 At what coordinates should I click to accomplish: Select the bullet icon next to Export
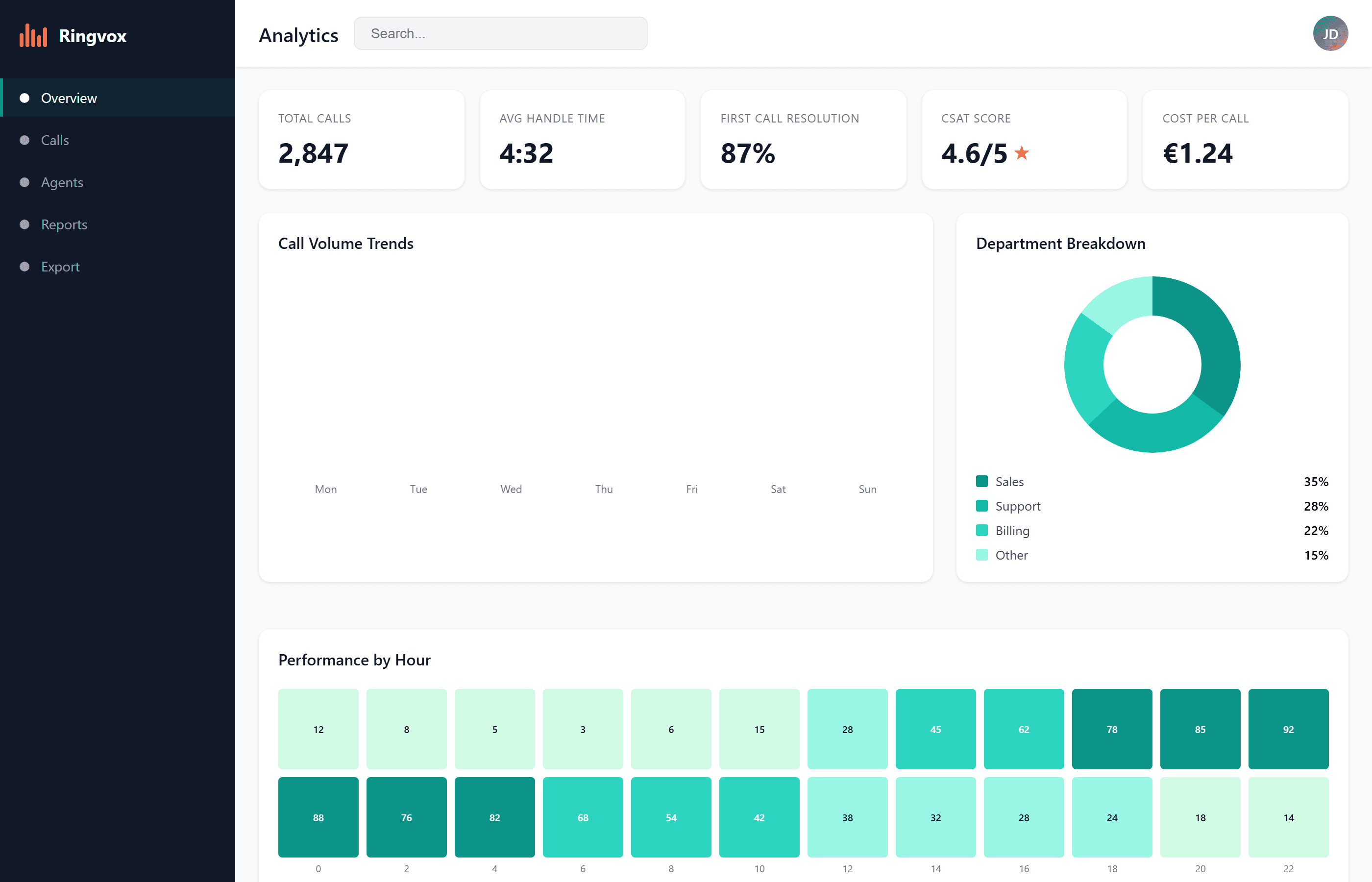click(x=24, y=267)
